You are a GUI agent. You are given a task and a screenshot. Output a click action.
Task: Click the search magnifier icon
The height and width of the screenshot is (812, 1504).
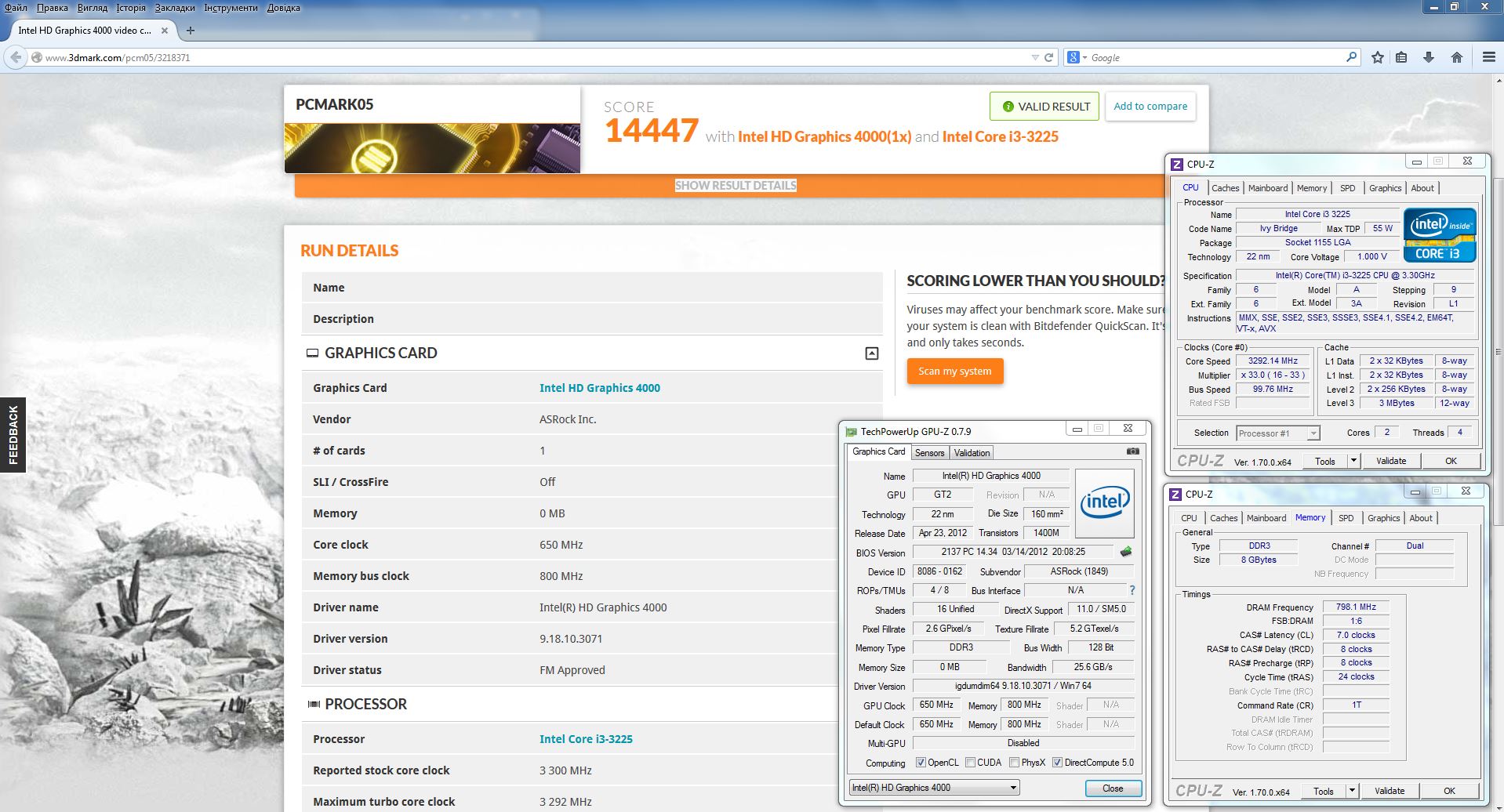[x=1351, y=57]
